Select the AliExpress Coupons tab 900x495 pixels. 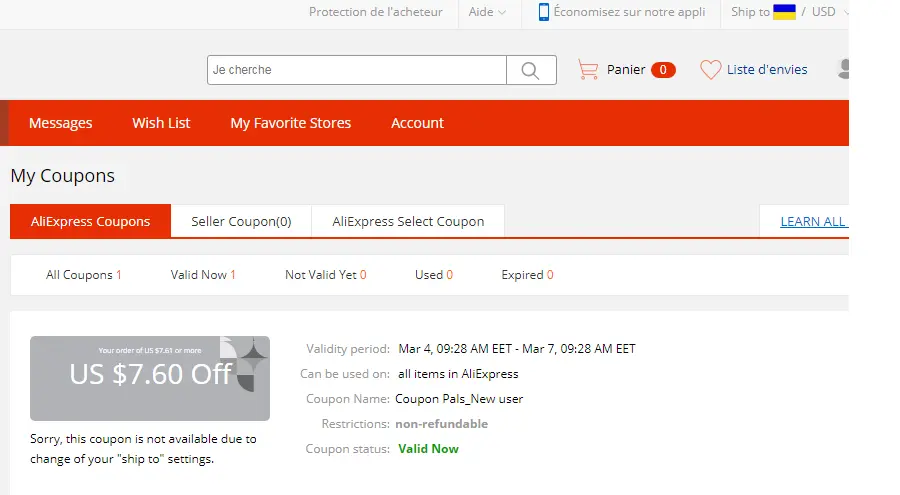pos(90,221)
